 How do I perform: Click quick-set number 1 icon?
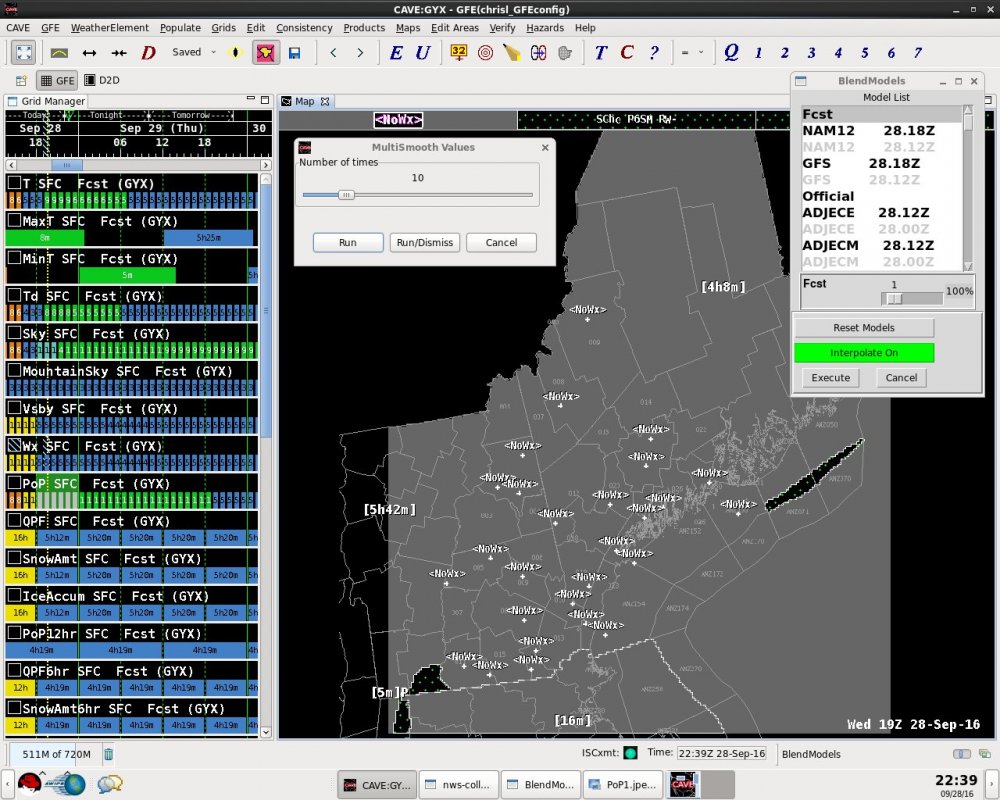[x=758, y=53]
